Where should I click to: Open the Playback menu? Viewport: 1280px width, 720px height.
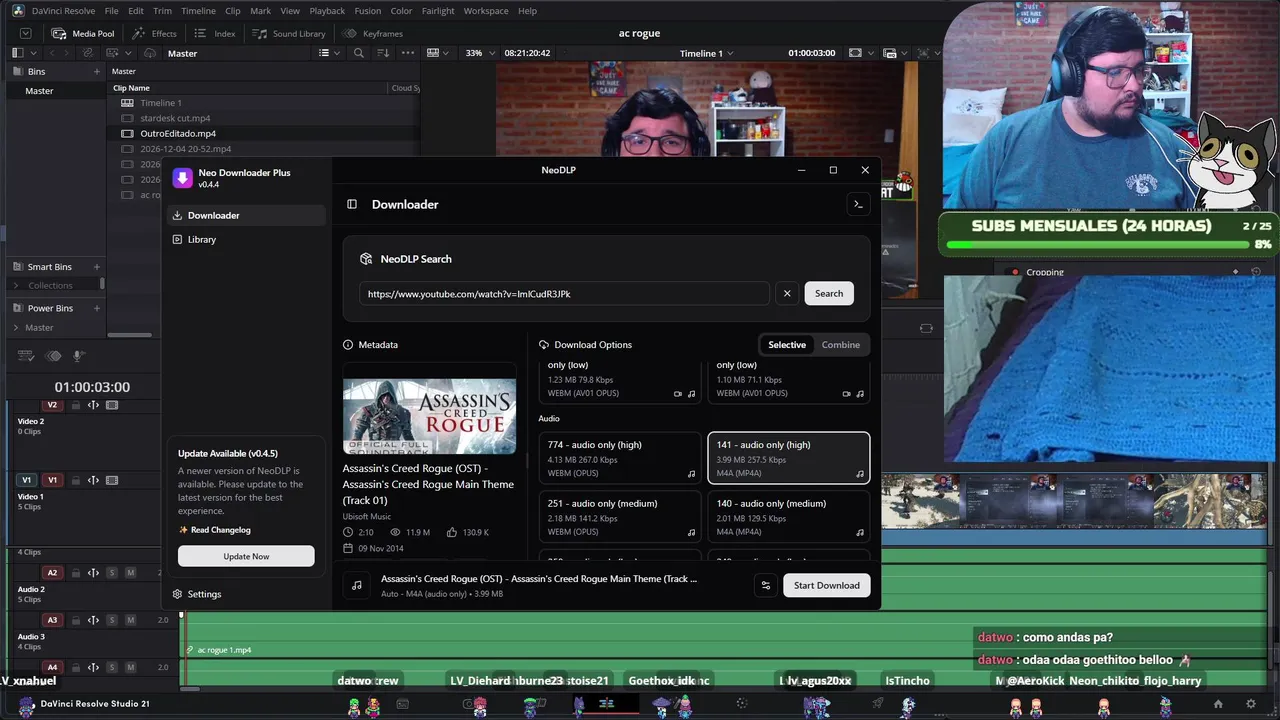point(327,11)
